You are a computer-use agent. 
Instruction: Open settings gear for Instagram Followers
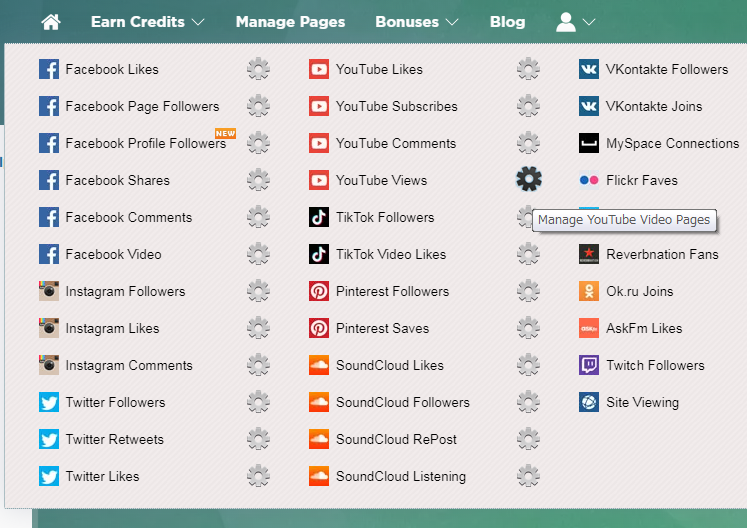(258, 291)
